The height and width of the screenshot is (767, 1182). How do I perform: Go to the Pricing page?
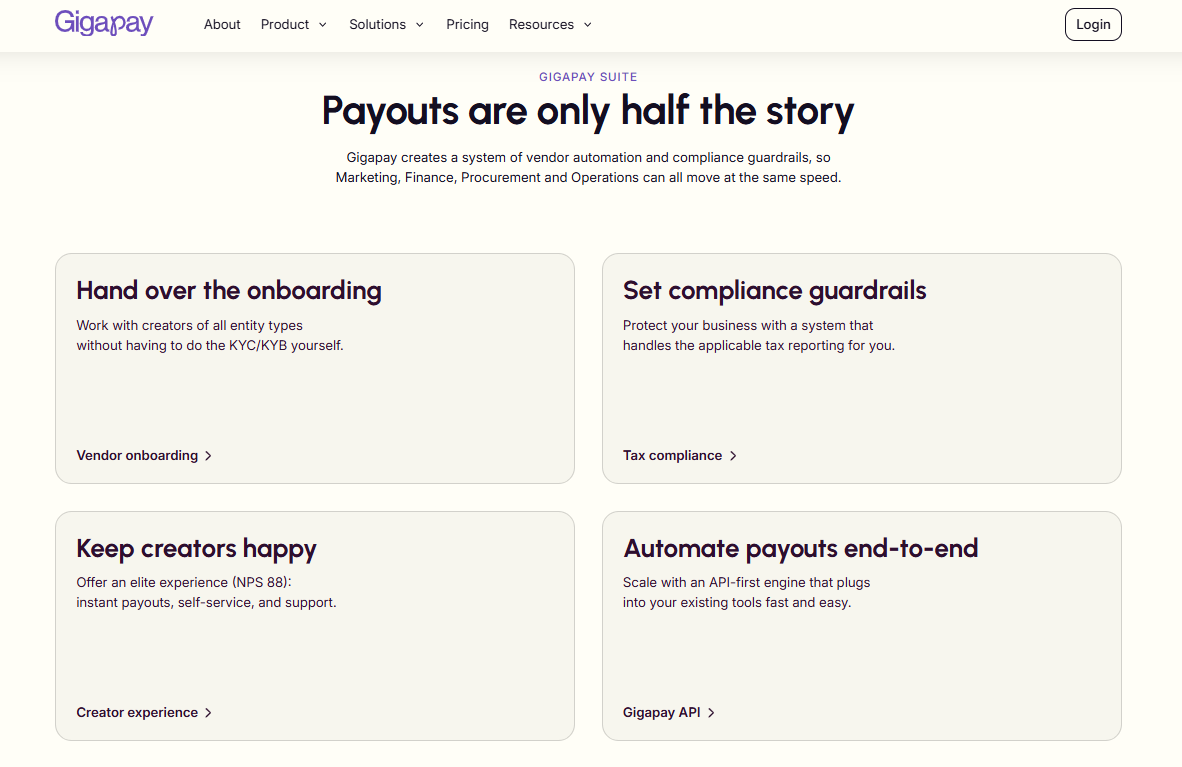[x=467, y=24]
